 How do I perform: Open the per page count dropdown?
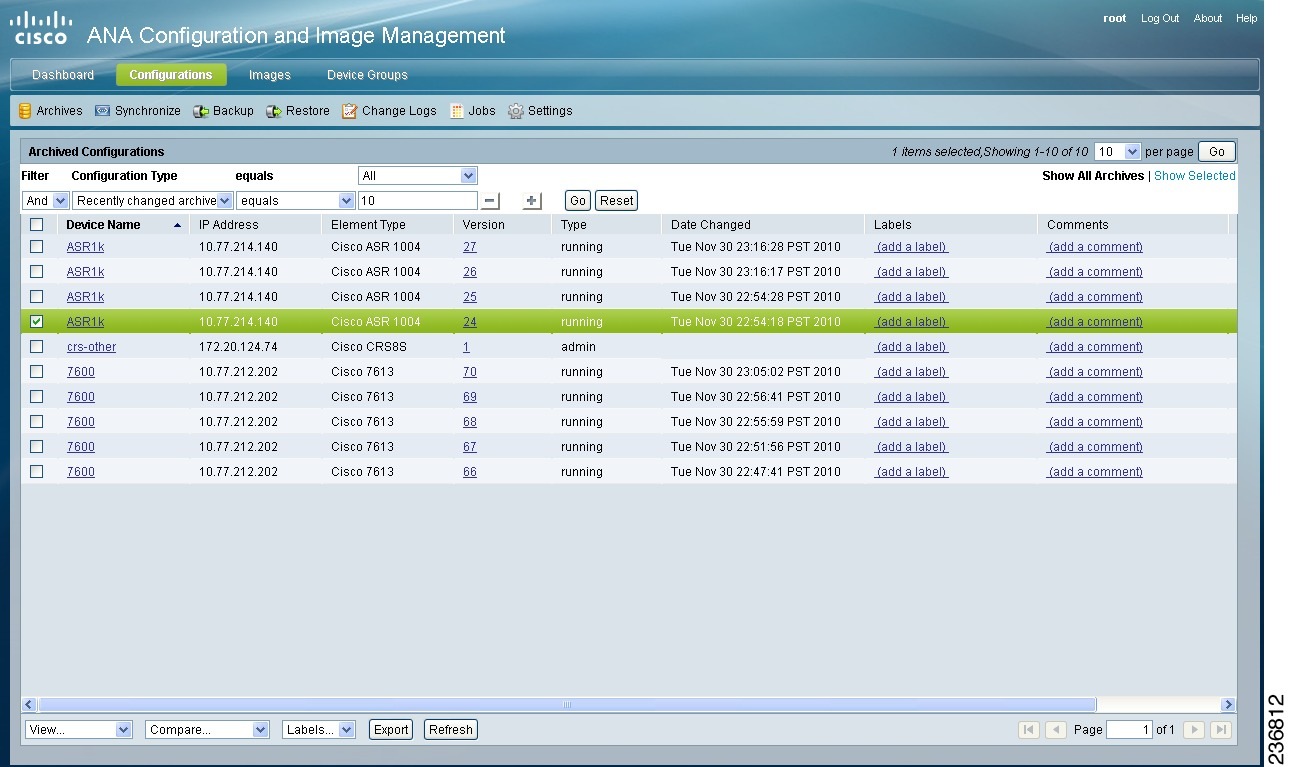(1117, 151)
